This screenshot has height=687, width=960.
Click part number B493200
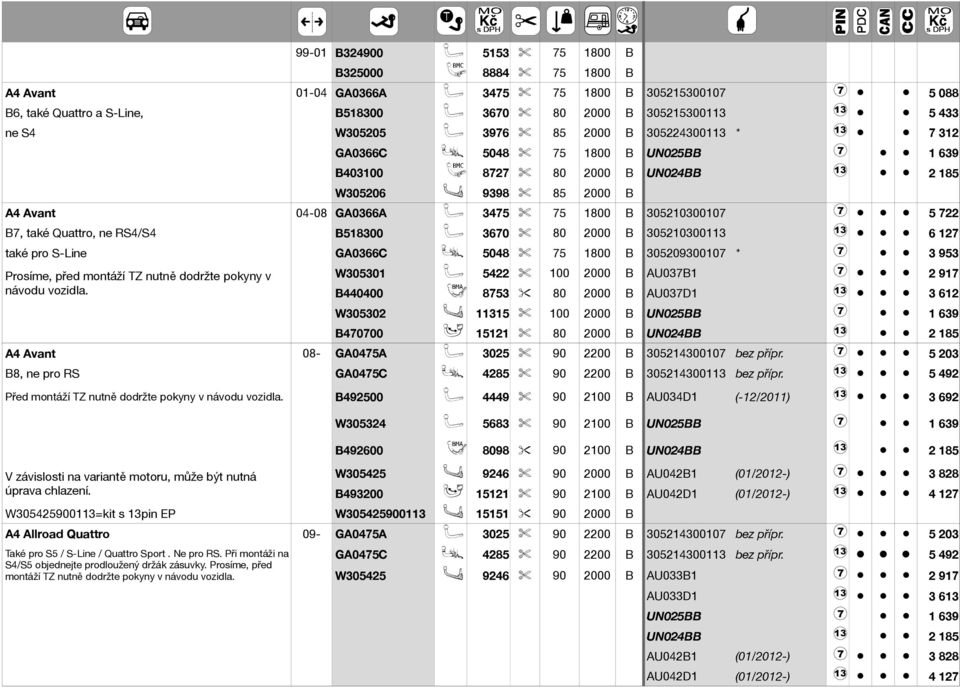359,494
